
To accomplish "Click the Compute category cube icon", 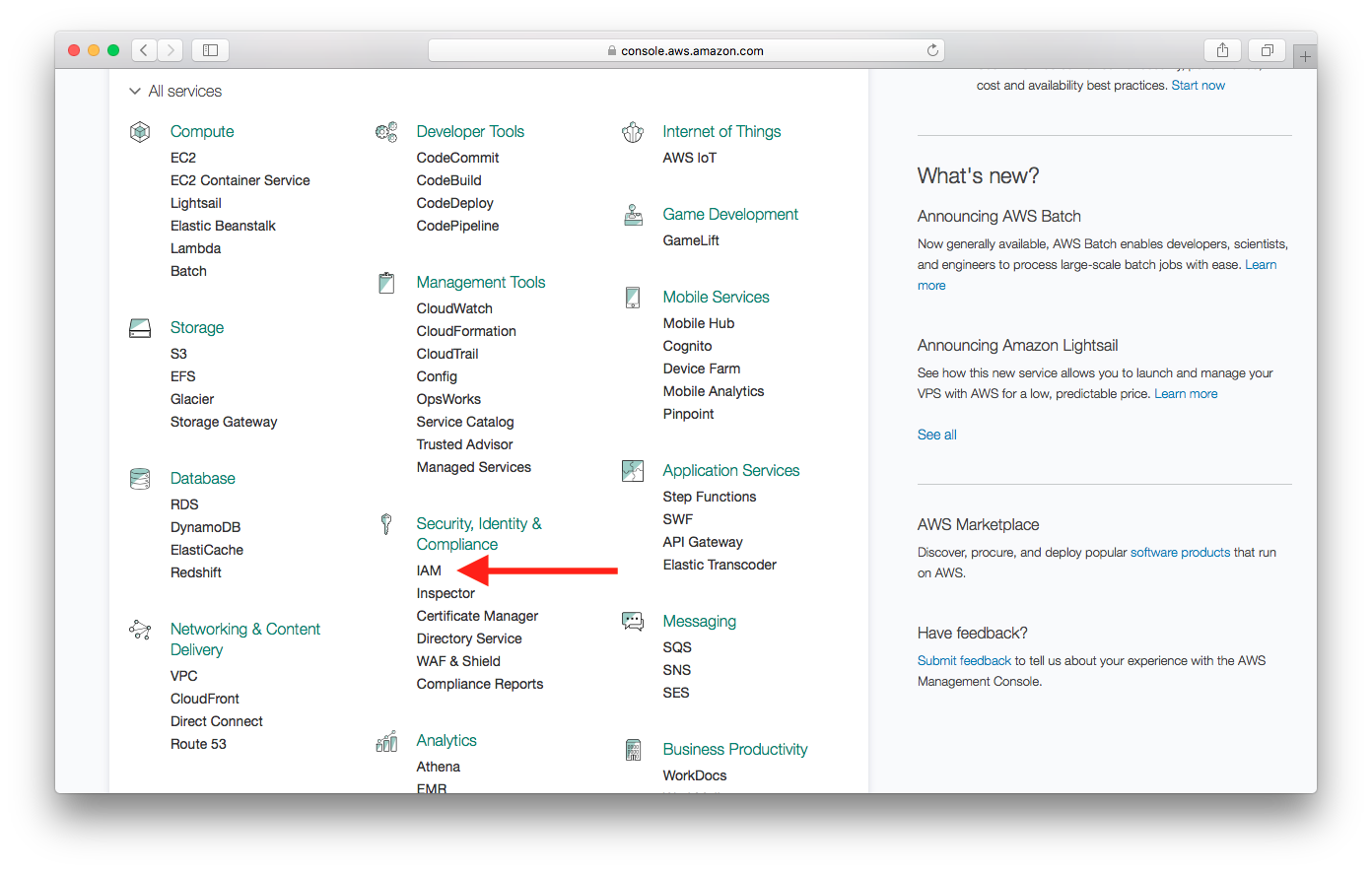I will point(140,131).
